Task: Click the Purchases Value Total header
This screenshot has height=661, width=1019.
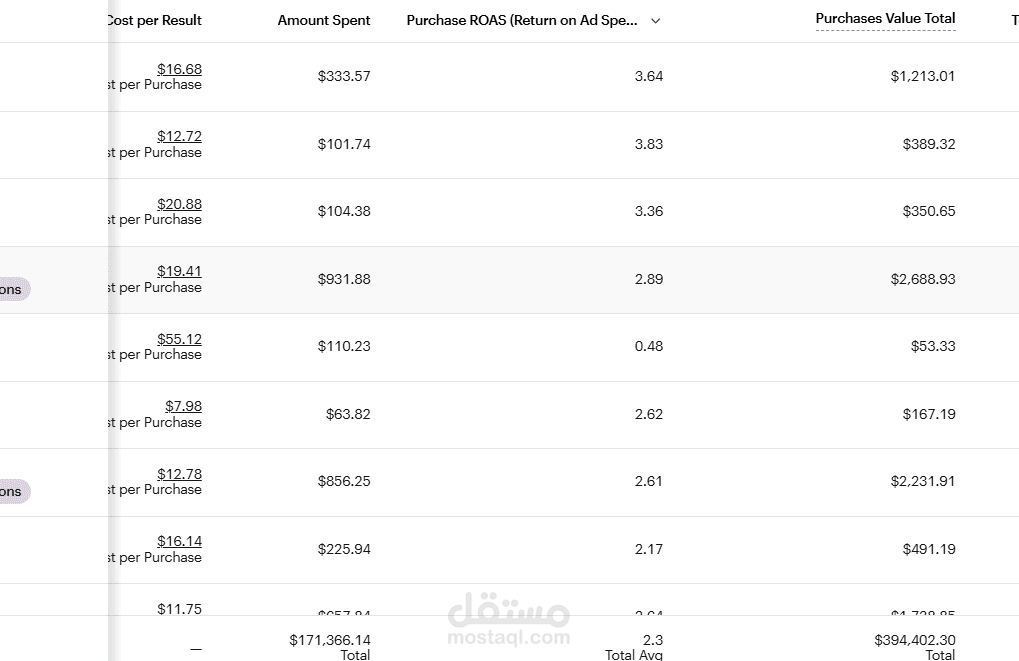Action: [885, 18]
